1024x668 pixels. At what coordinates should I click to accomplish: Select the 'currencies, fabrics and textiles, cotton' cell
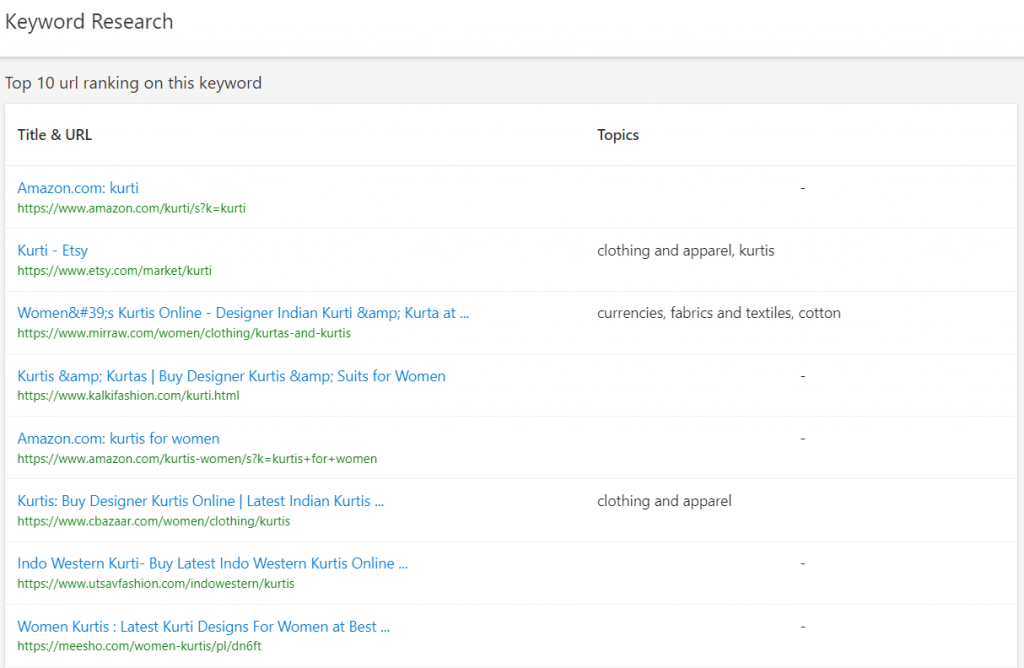[x=718, y=313]
